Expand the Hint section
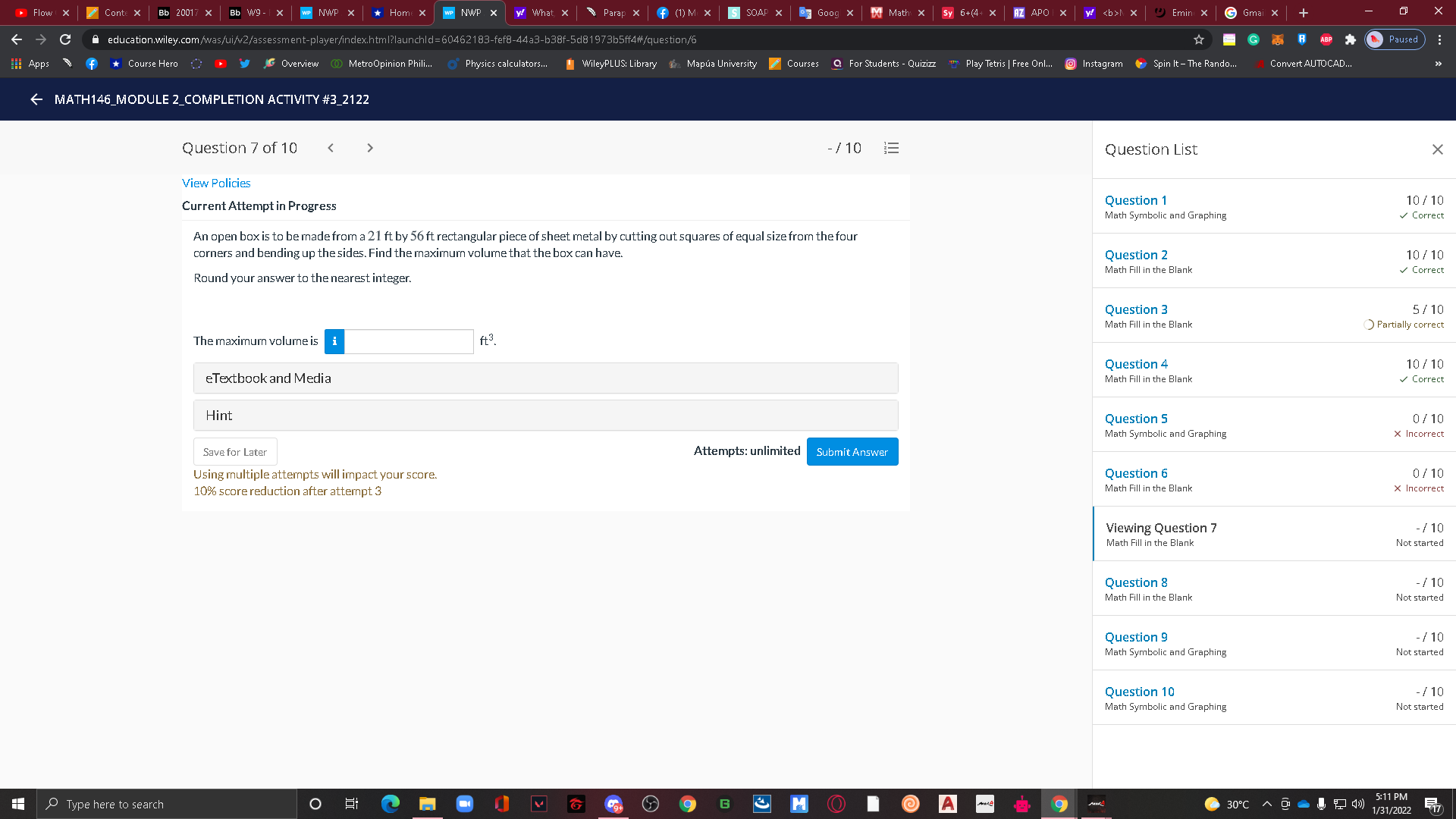This screenshot has height=819, width=1456. (x=545, y=416)
